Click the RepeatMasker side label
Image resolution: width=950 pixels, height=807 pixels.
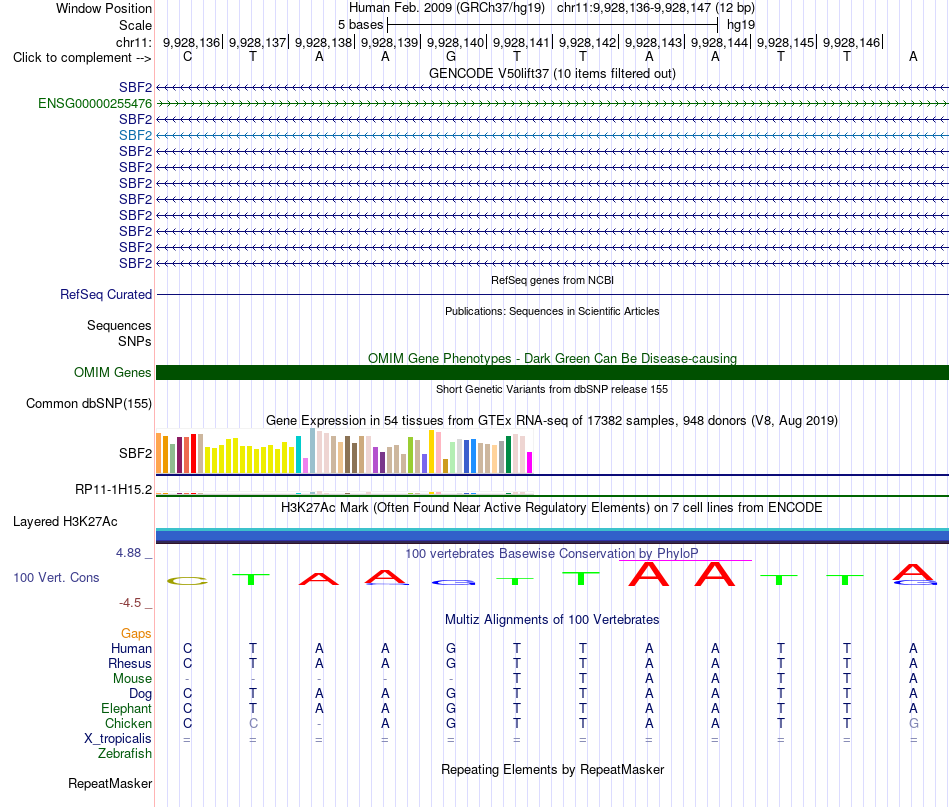pyautogui.click(x=110, y=783)
